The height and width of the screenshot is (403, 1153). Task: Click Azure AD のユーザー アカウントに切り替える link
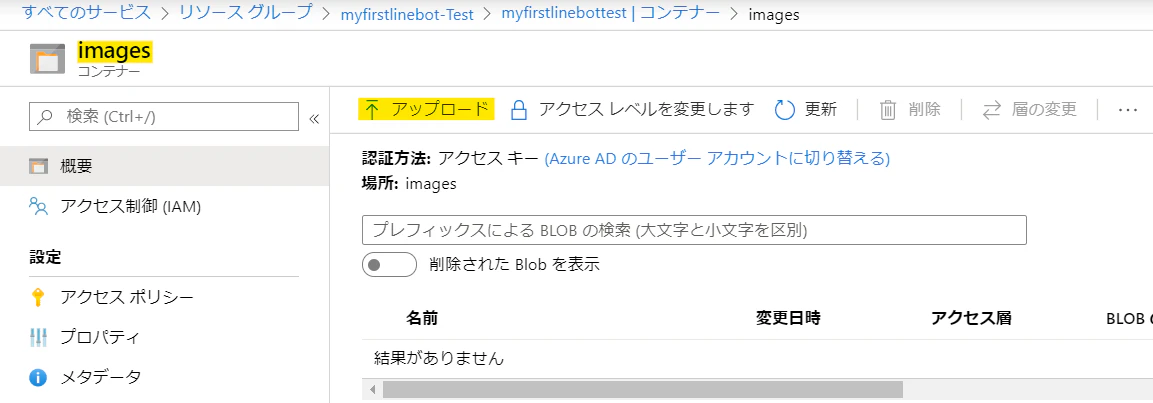coord(717,158)
